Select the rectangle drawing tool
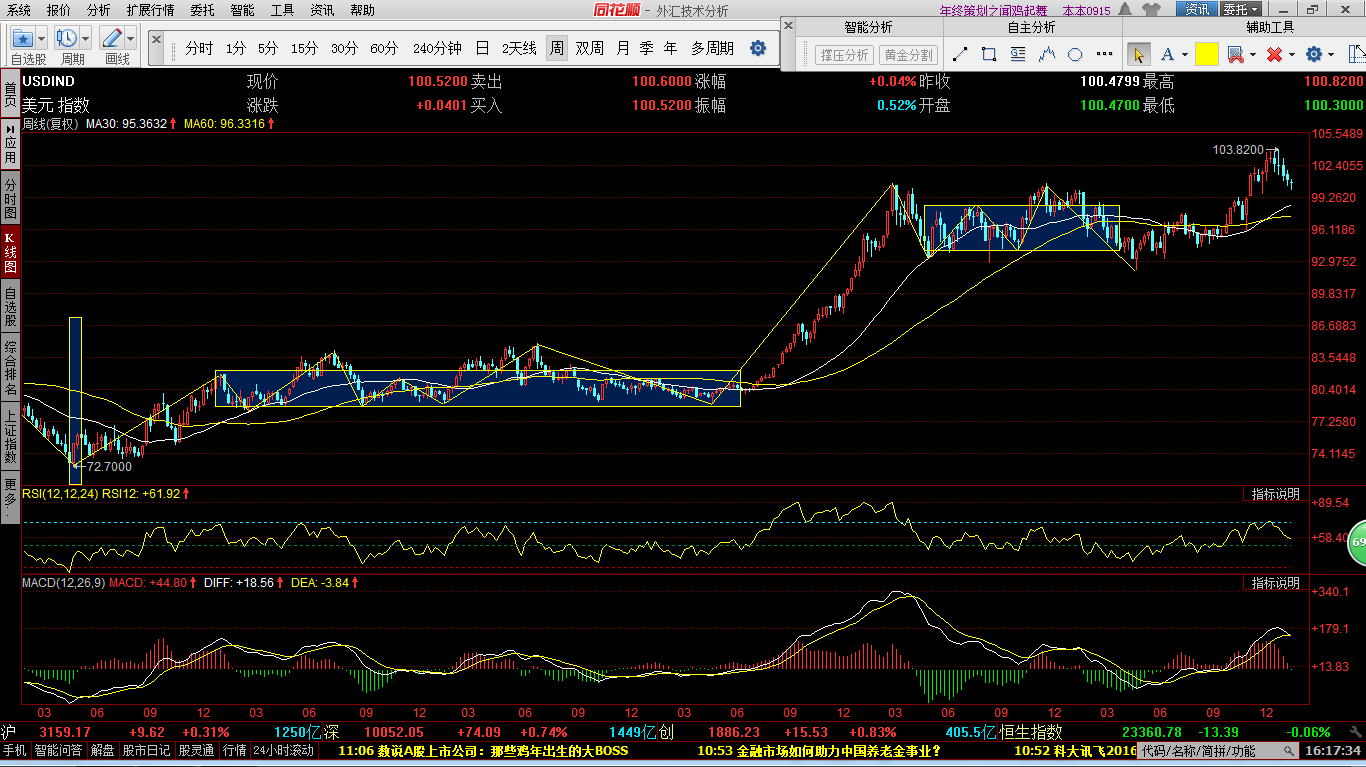Image resolution: width=1366 pixels, height=767 pixels. point(990,54)
